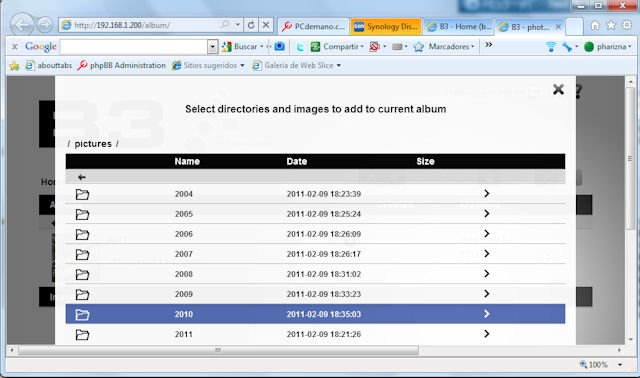
Task: Switch to the B3 - Home tab
Action: pos(458,27)
